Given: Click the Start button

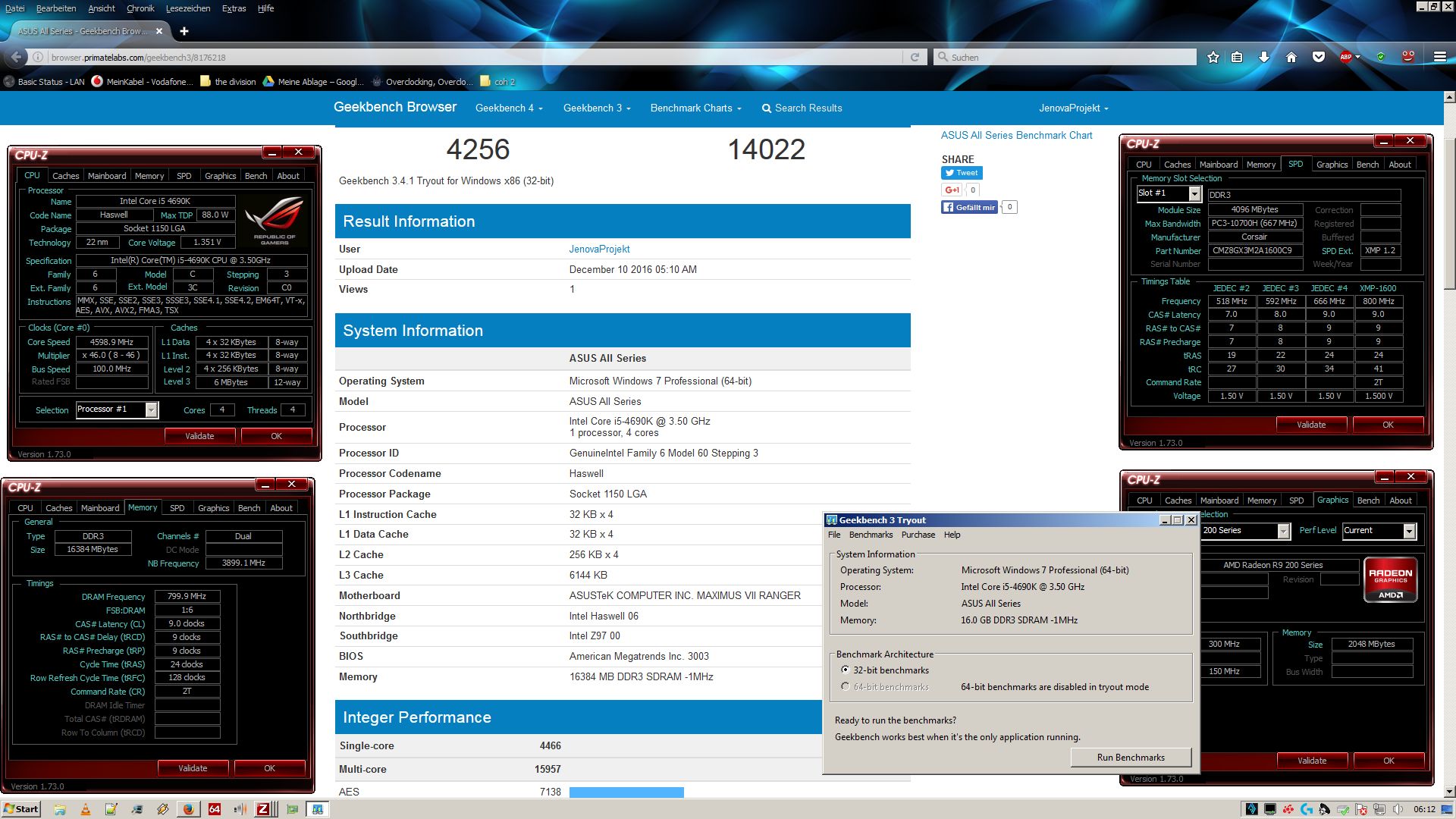Looking at the screenshot, I should tap(21, 809).
